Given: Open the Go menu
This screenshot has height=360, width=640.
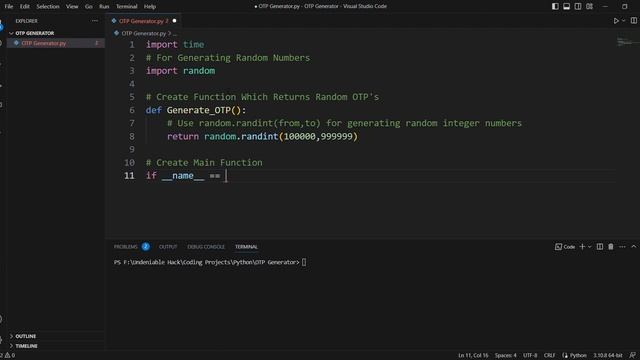Looking at the screenshot, I should click(89, 6).
